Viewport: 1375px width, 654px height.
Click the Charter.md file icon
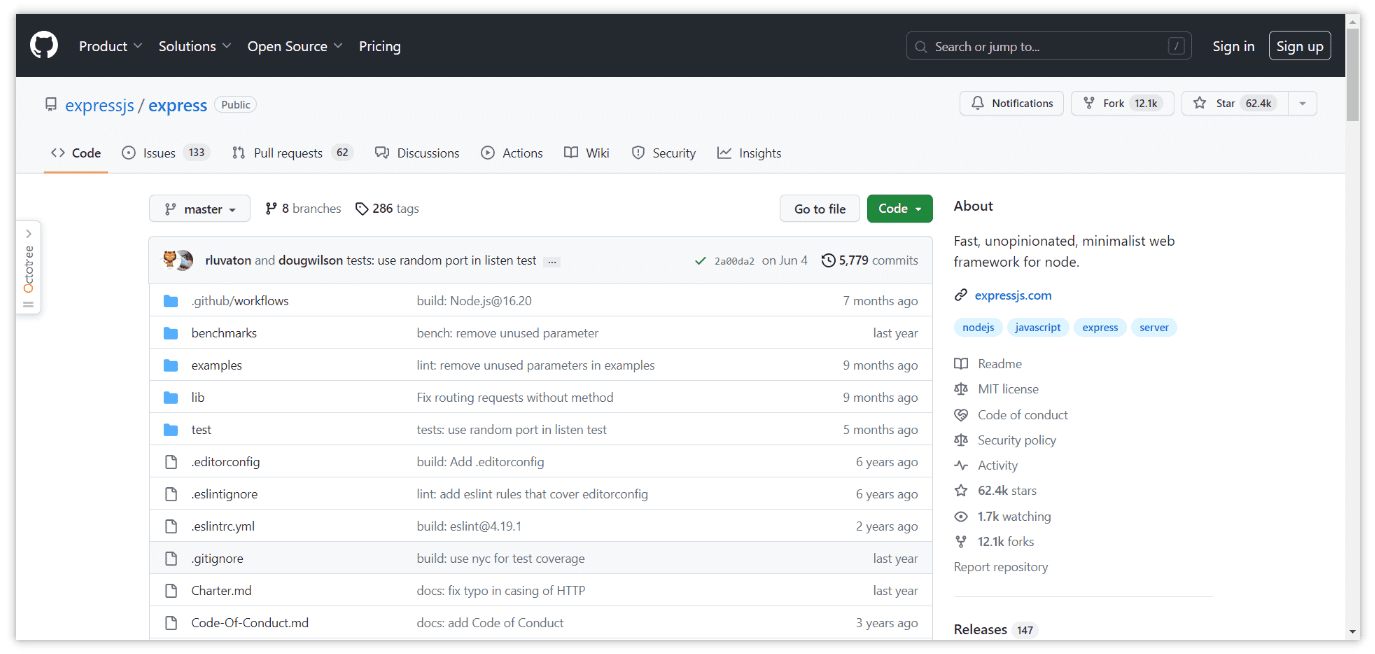171,590
